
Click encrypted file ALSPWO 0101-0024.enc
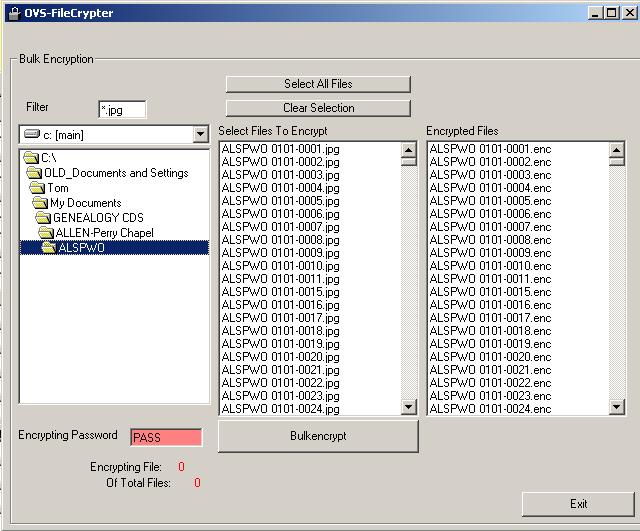490,409
